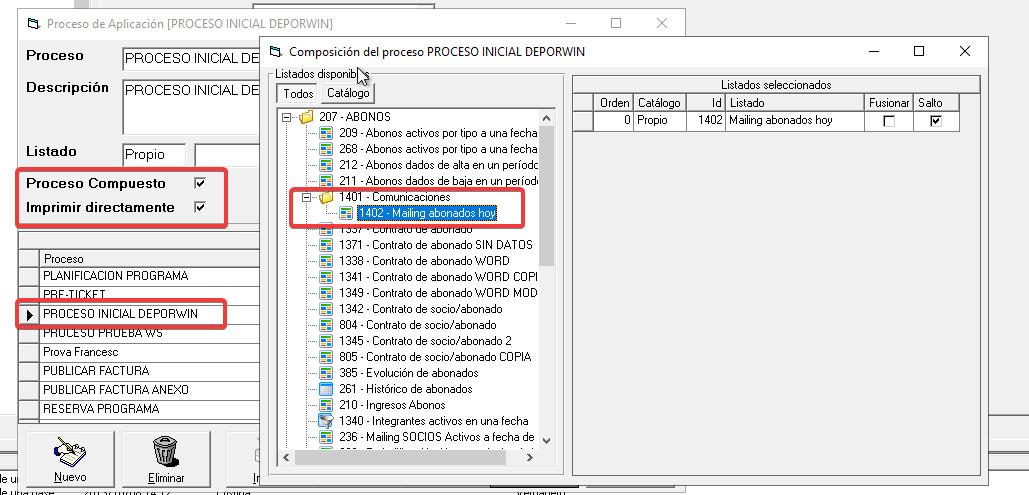Select row PUBLICAR FACTURA
Image resolution: width=1029 pixels, height=495 pixels.
(150, 371)
